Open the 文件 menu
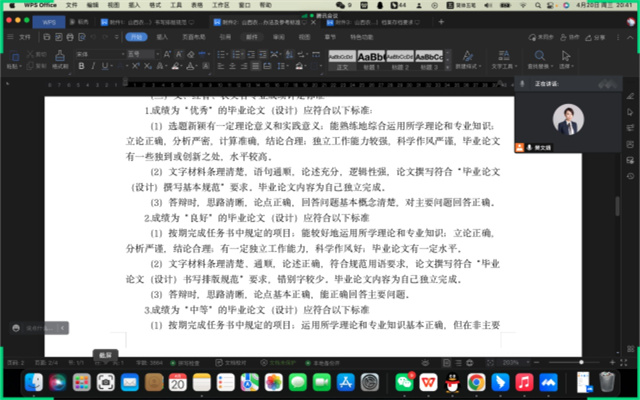The height and width of the screenshot is (400, 640). click(24, 37)
